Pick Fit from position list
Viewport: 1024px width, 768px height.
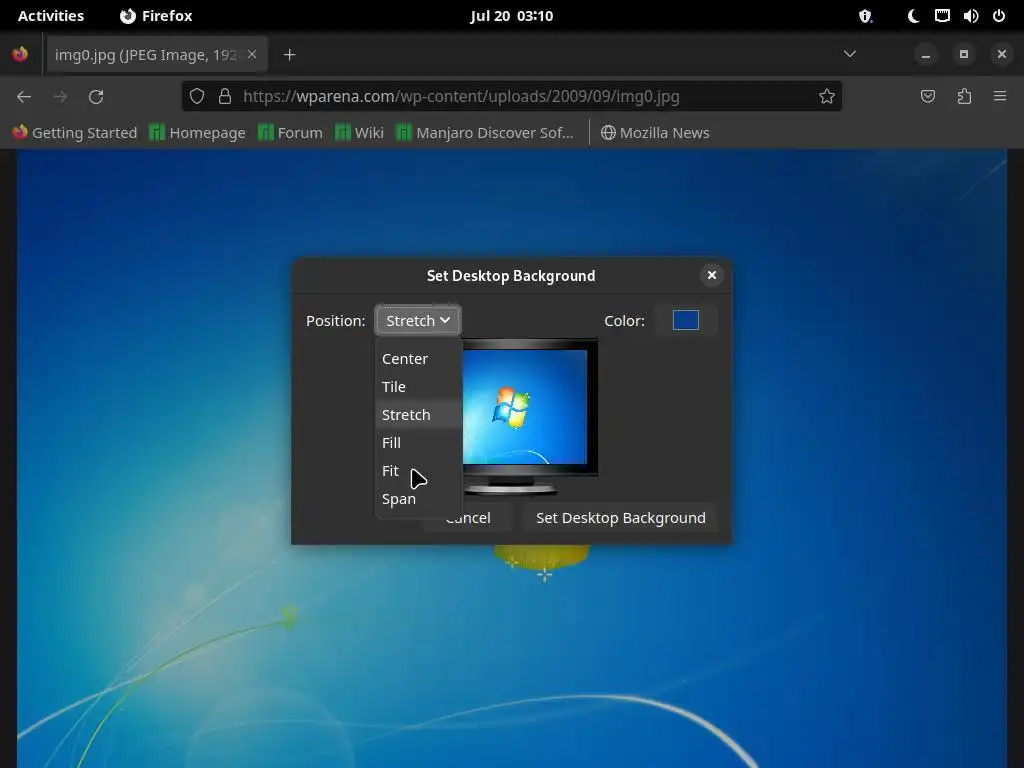419,471
